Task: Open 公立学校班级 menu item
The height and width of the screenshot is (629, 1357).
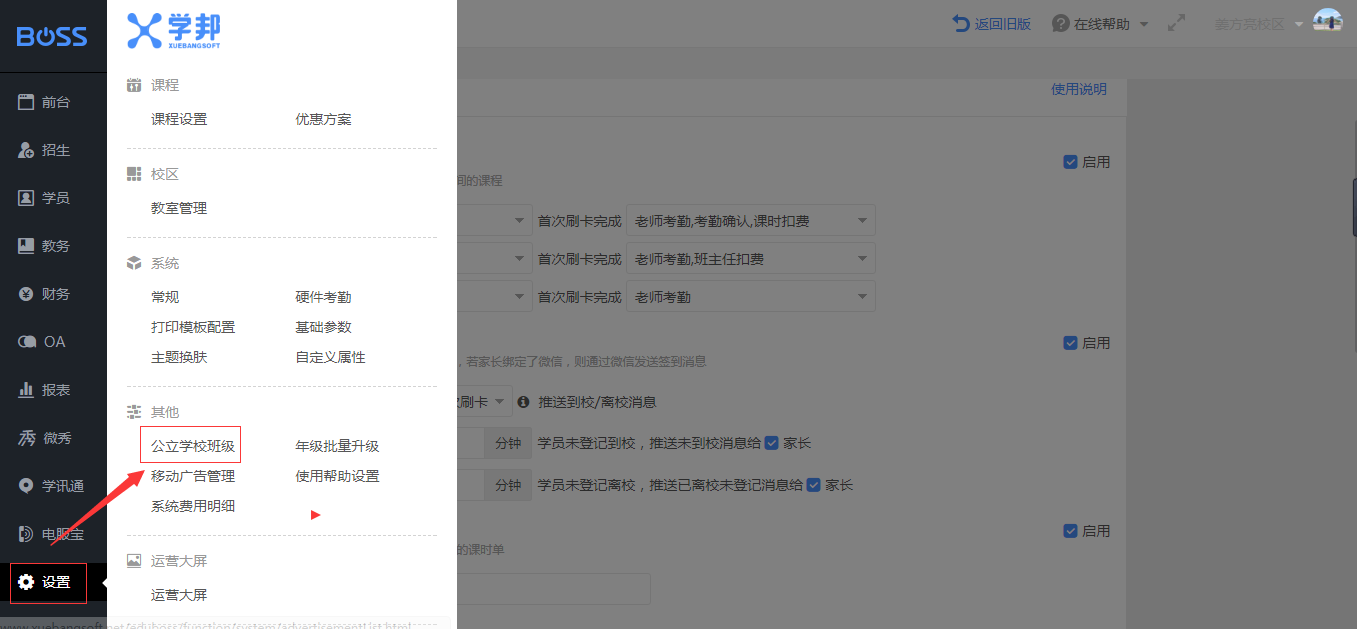Action: click(x=193, y=446)
